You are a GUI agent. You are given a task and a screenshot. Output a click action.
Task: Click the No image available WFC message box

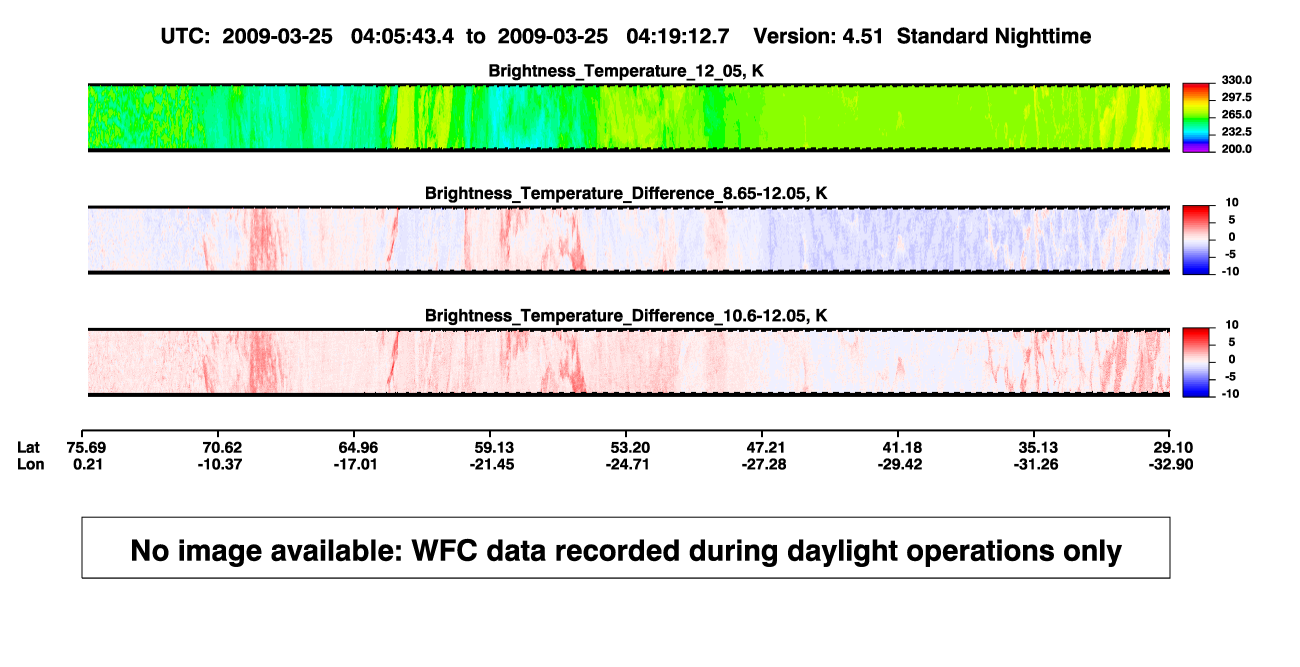(x=626, y=547)
